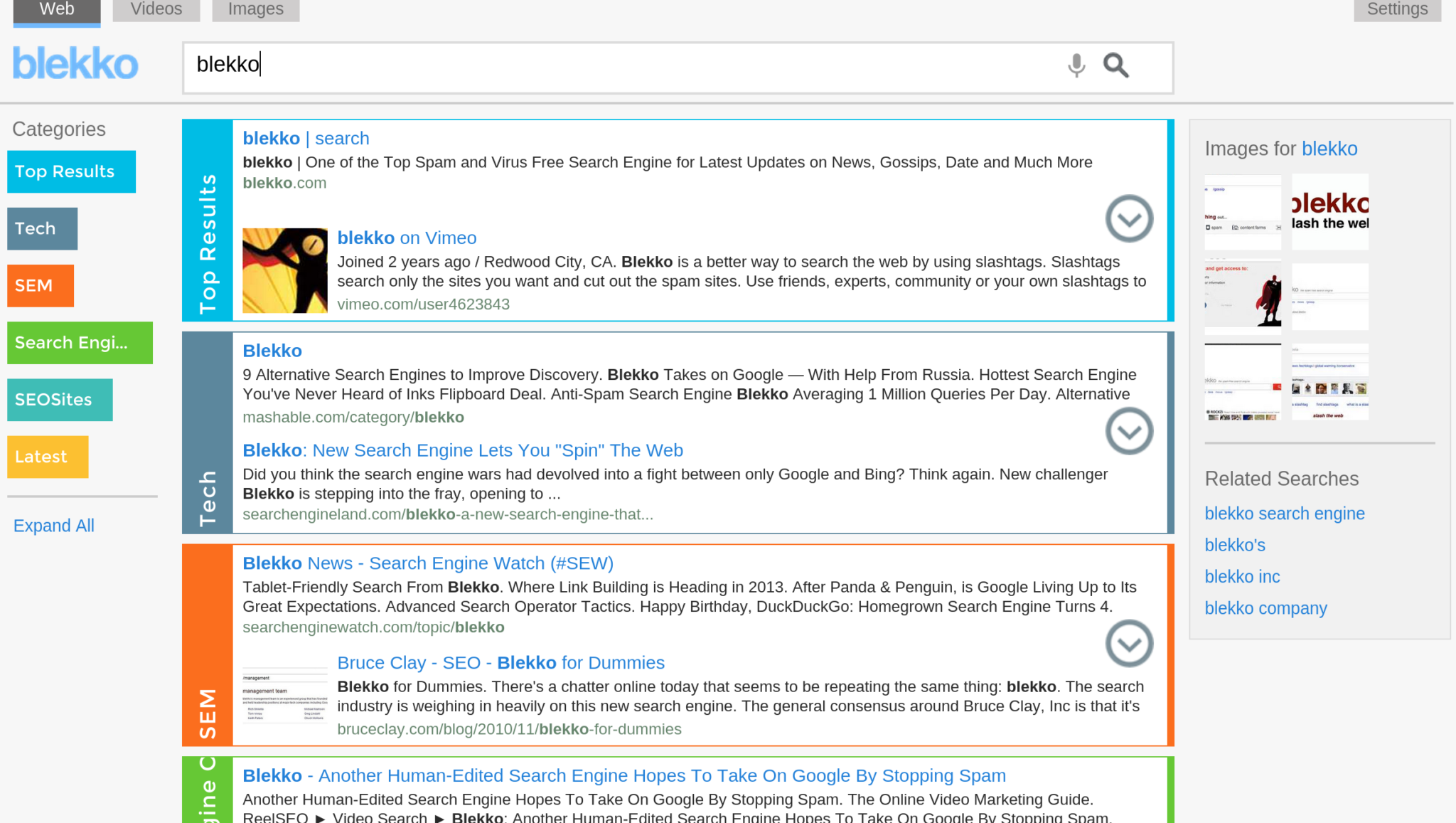Click the Expand All link

tap(54, 526)
